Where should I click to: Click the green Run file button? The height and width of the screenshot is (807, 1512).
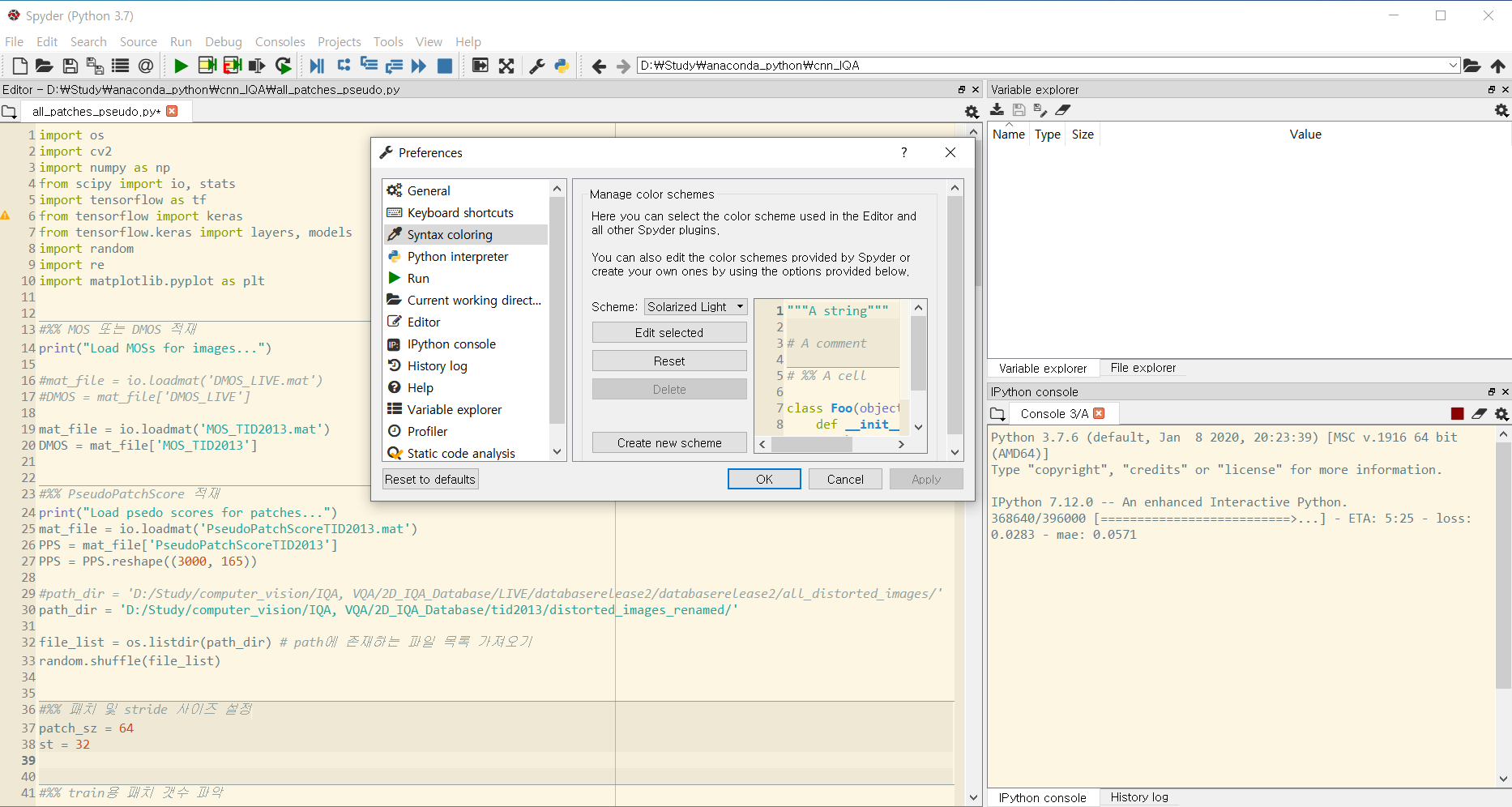181,66
